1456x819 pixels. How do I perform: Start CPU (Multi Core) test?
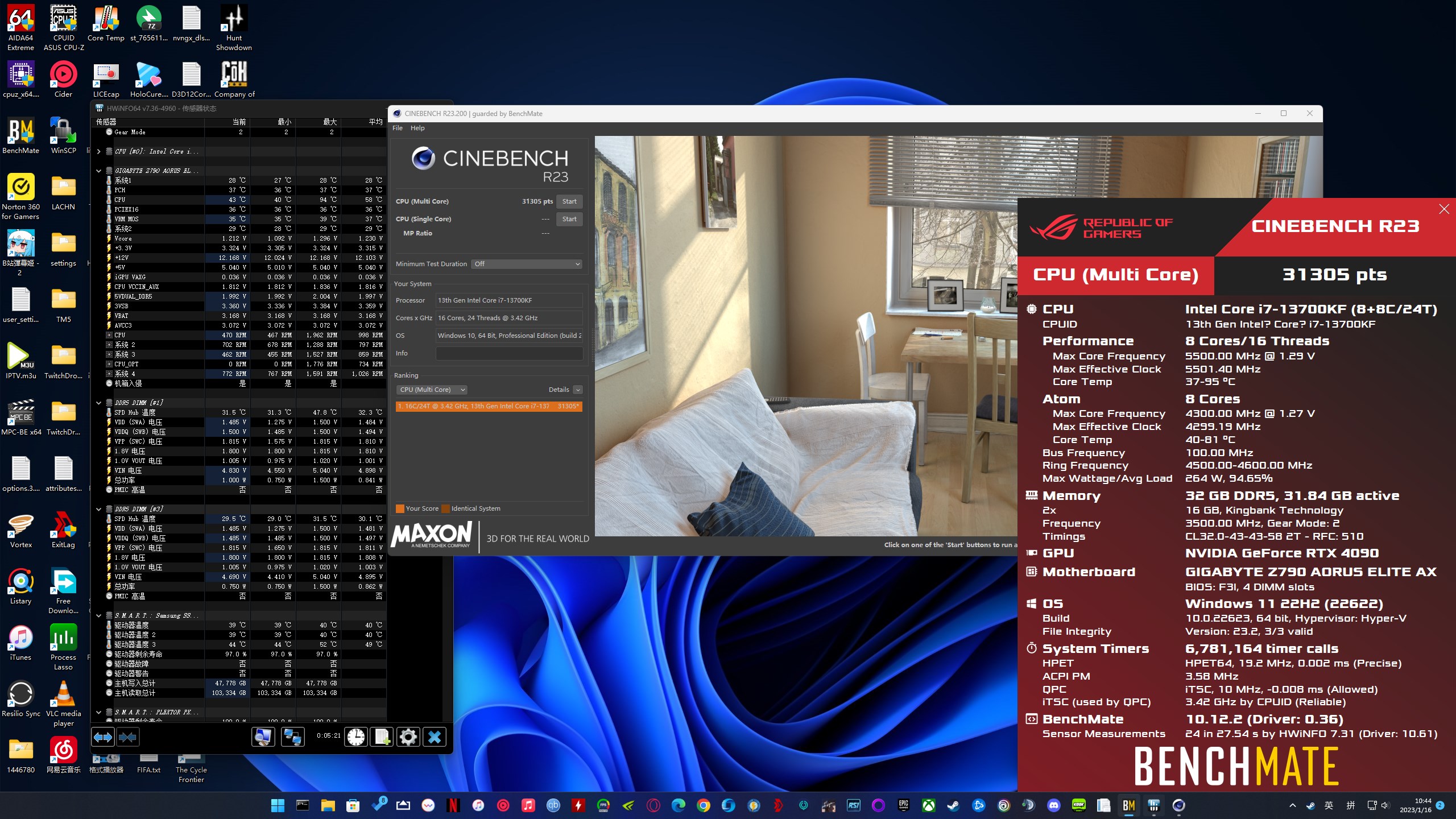(x=569, y=201)
